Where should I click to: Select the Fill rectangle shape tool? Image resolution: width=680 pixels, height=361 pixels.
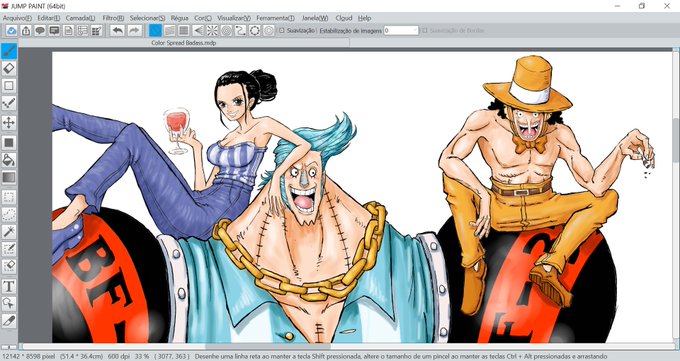[x=9, y=142]
